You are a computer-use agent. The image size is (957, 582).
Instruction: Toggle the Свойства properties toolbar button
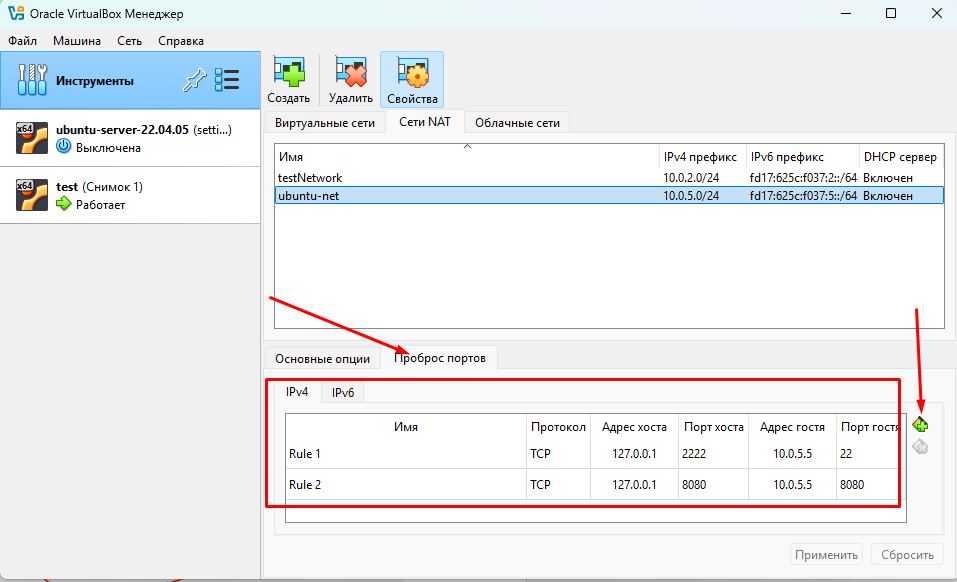click(x=412, y=80)
